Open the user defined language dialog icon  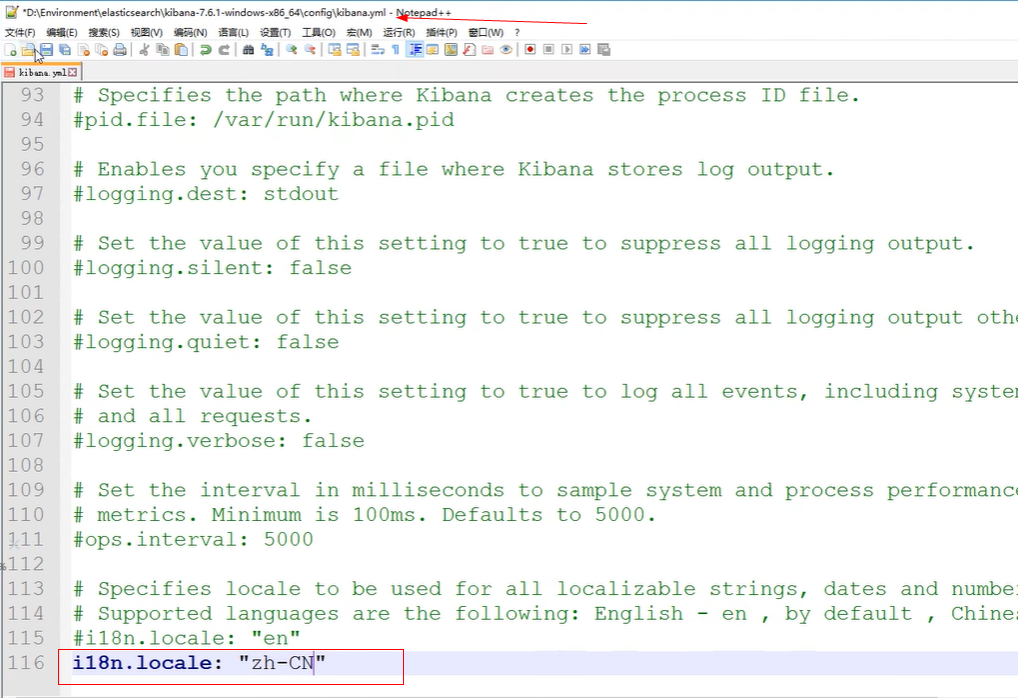click(432, 50)
